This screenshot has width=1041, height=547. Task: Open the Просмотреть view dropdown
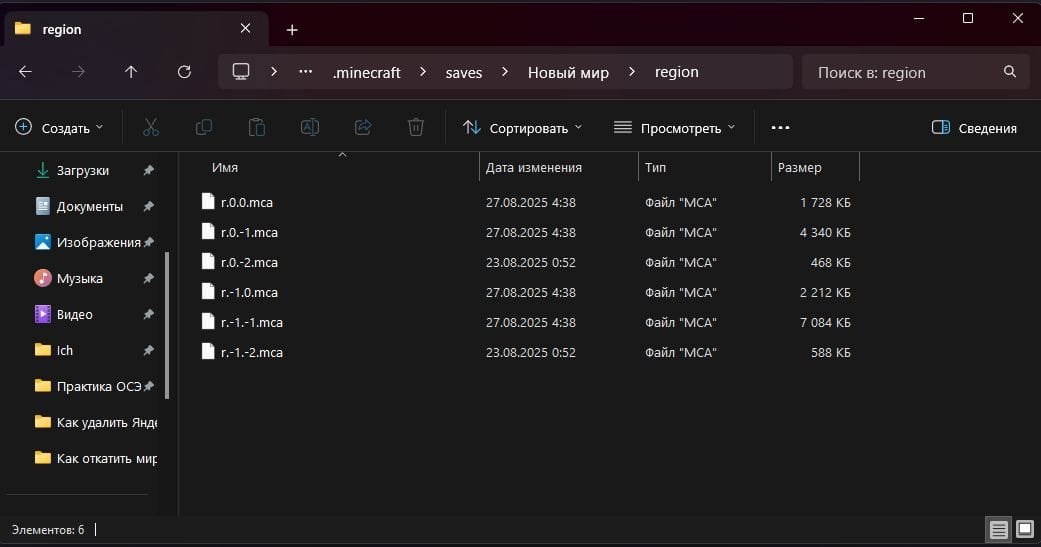[x=674, y=128]
